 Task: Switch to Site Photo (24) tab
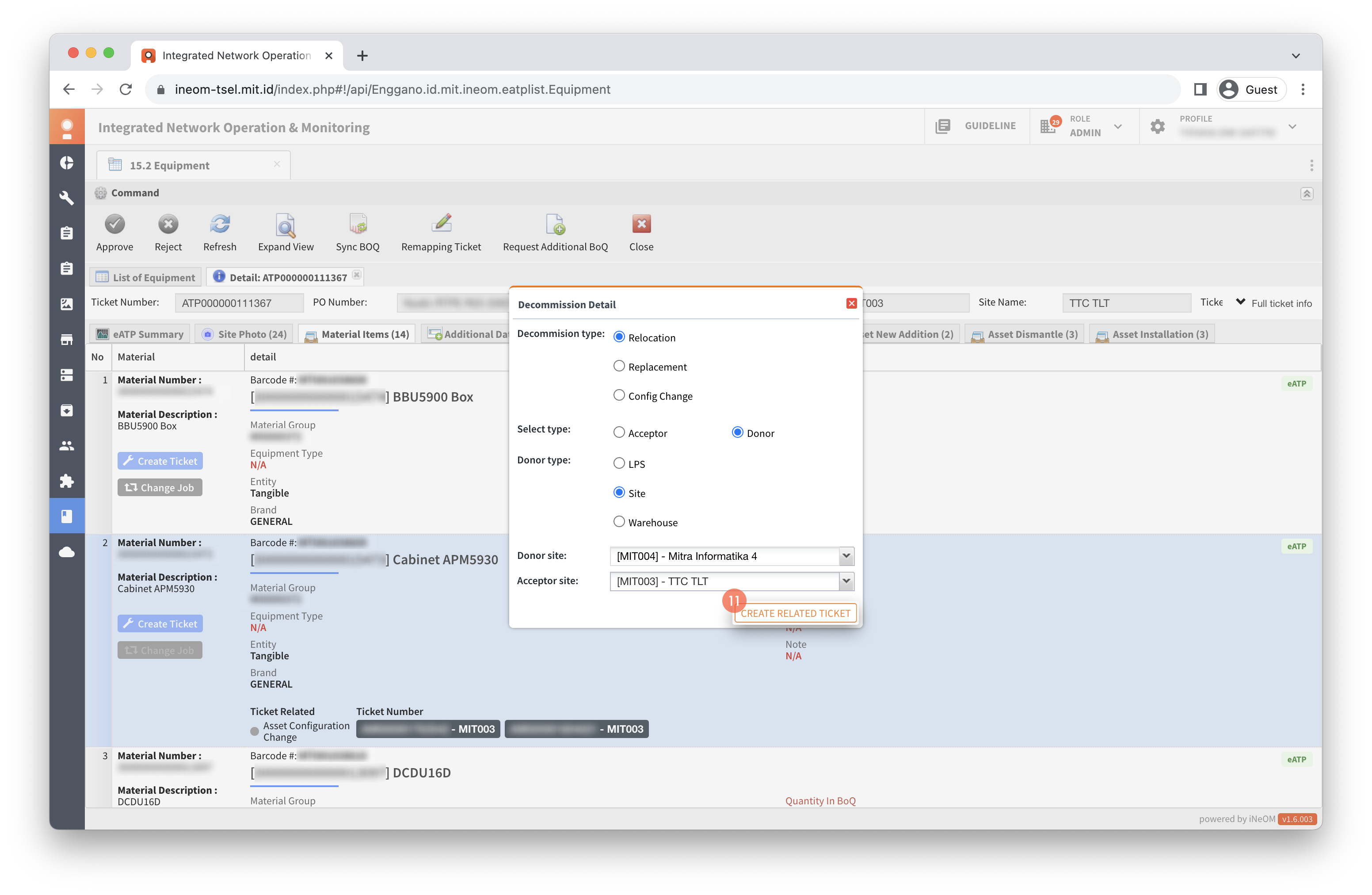click(244, 334)
